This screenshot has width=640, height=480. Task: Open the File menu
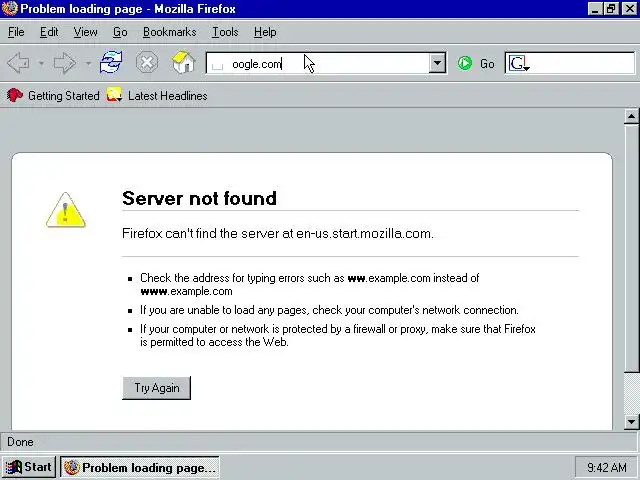[16, 32]
